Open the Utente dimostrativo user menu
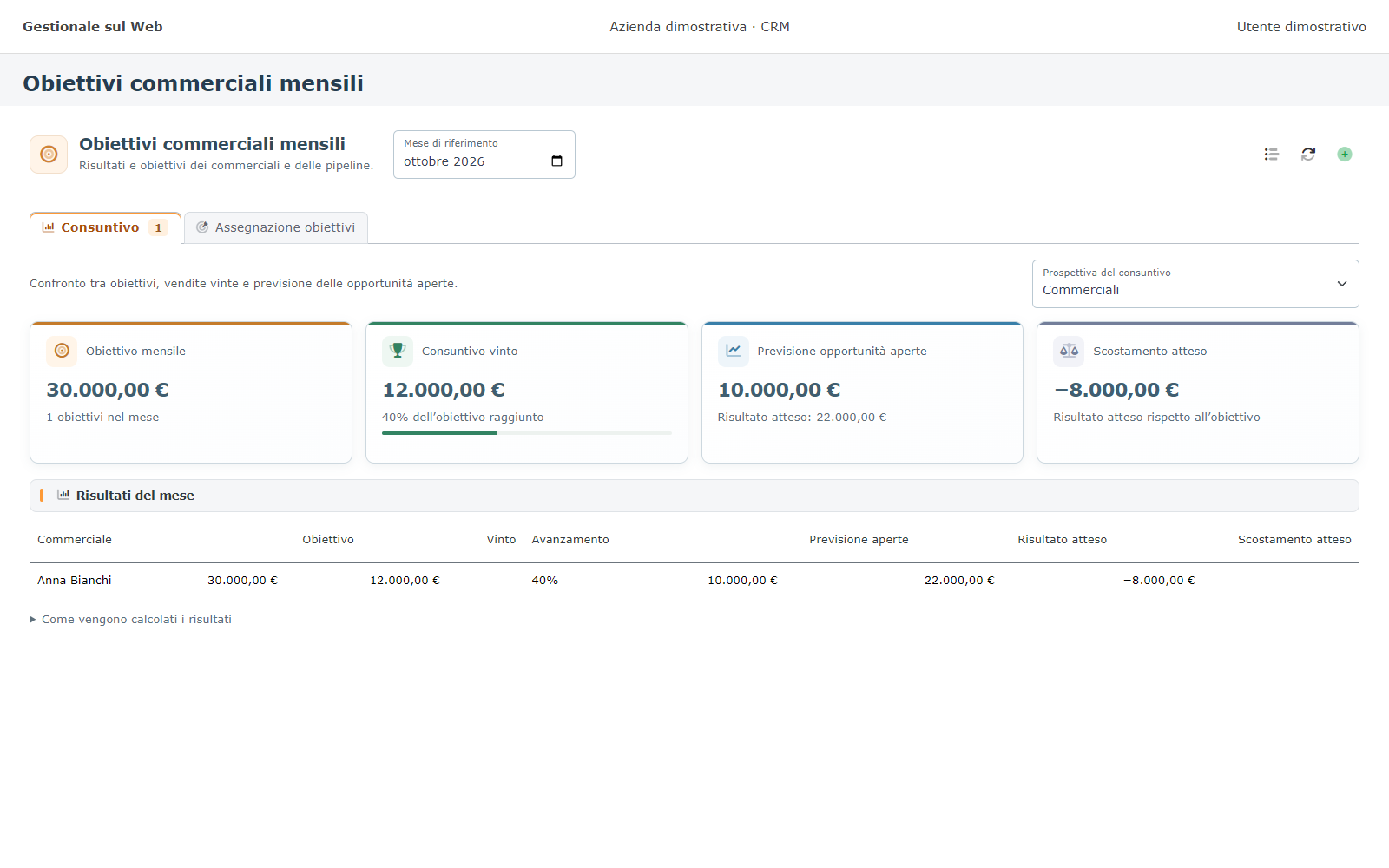This screenshot has width=1389, height=868. (1301, 27)
